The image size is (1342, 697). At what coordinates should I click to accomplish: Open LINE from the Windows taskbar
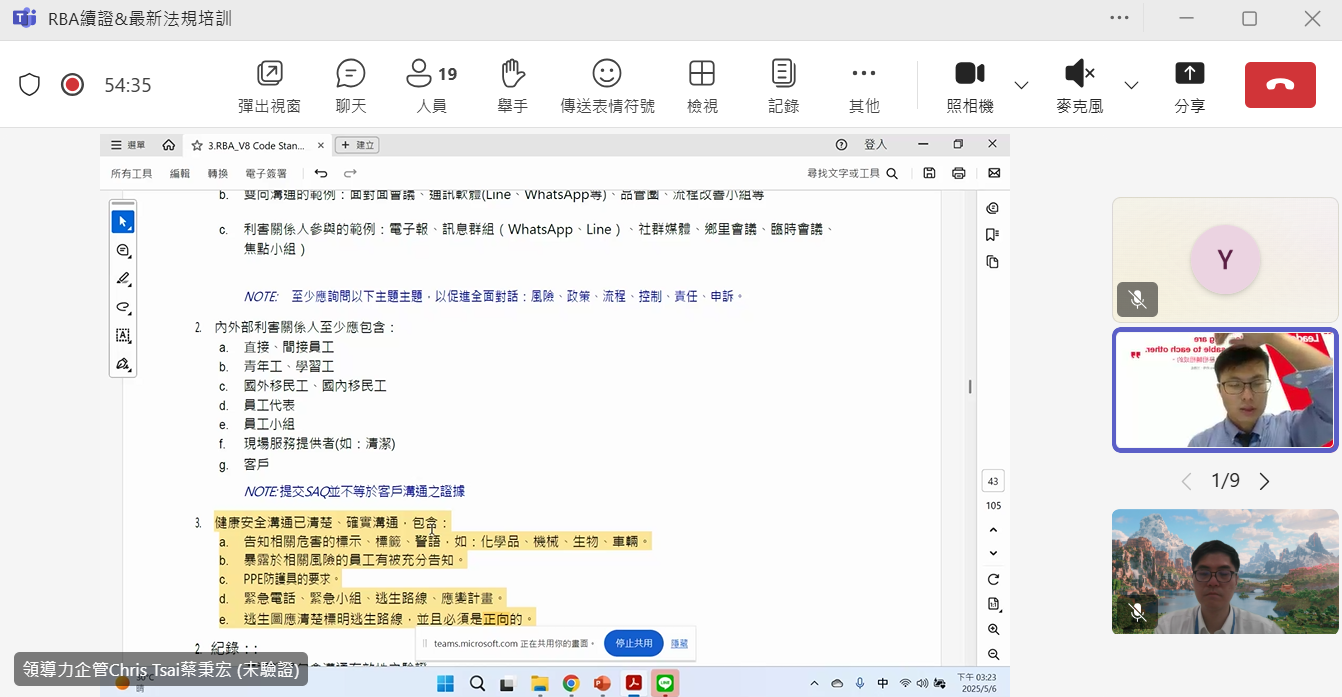[x=665, y=684]
